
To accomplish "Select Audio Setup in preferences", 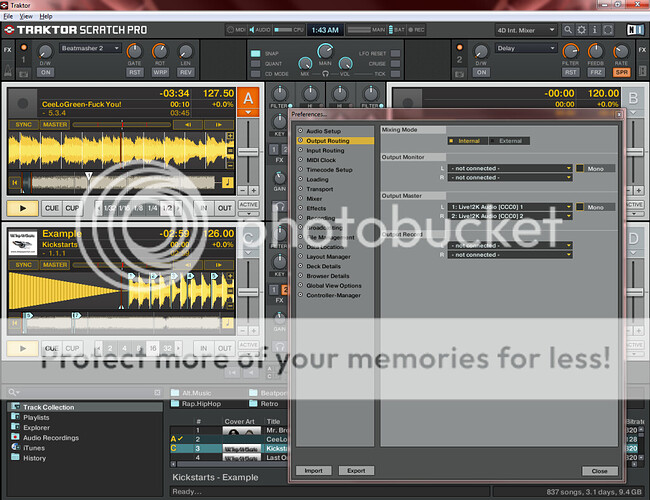I will tap(323, 131).
